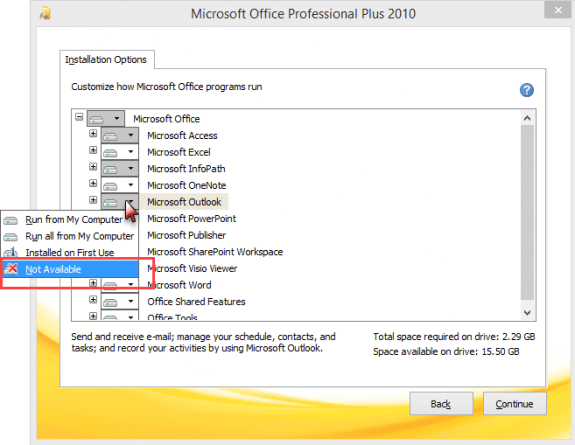This screenshot has width=575, height=445.
Task: Open Microsoft Access install option dropdown
Action: click(120, 135)
